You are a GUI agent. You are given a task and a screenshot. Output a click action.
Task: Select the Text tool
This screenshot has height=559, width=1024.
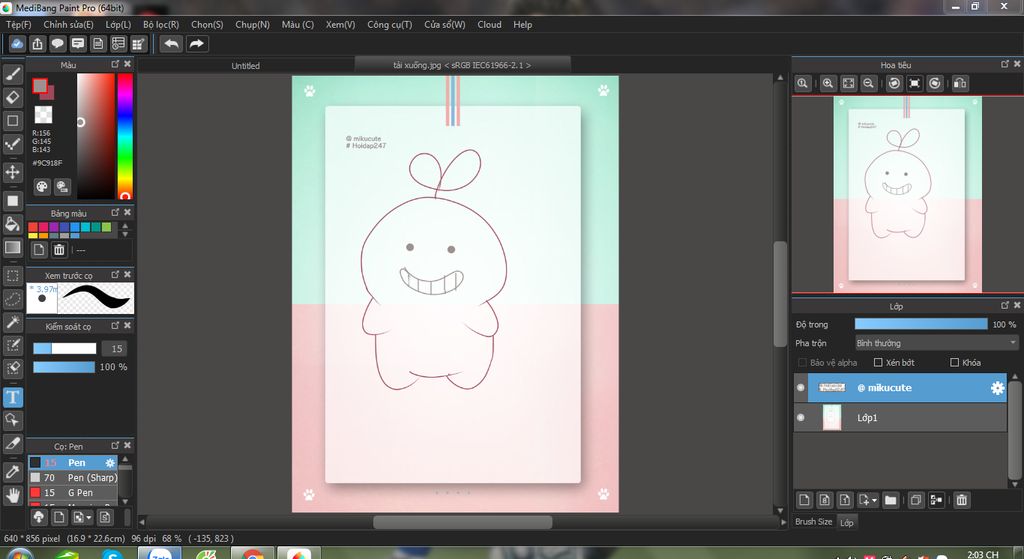click(x=13, y=397)
